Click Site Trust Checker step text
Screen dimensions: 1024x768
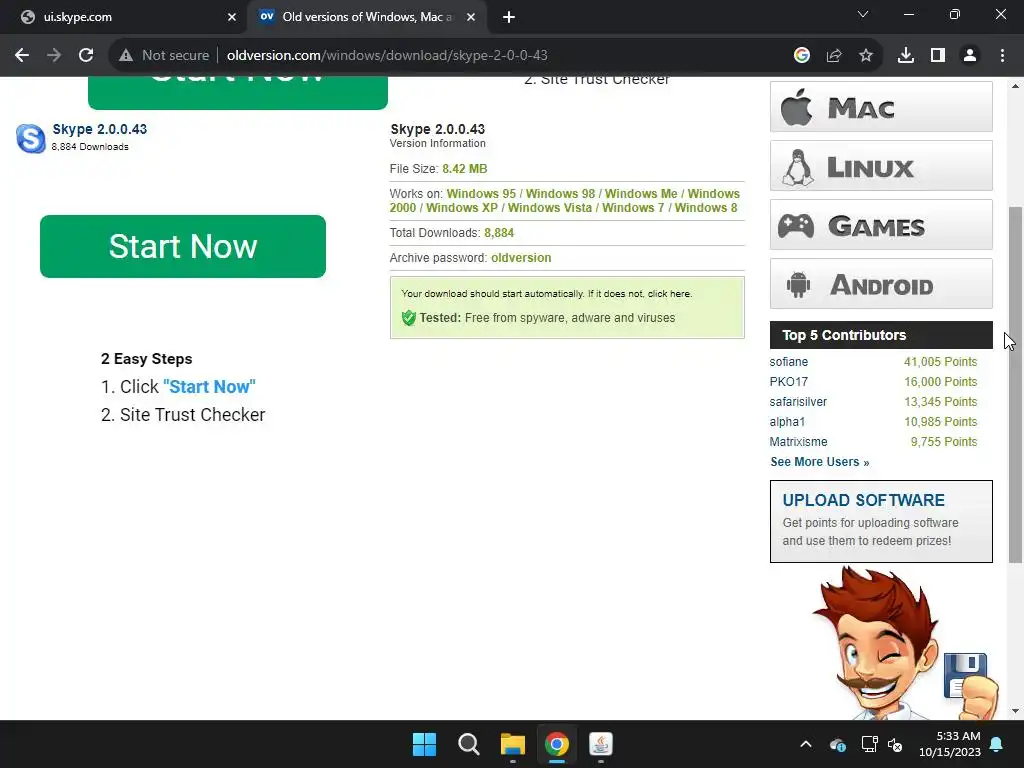[193, 415]
